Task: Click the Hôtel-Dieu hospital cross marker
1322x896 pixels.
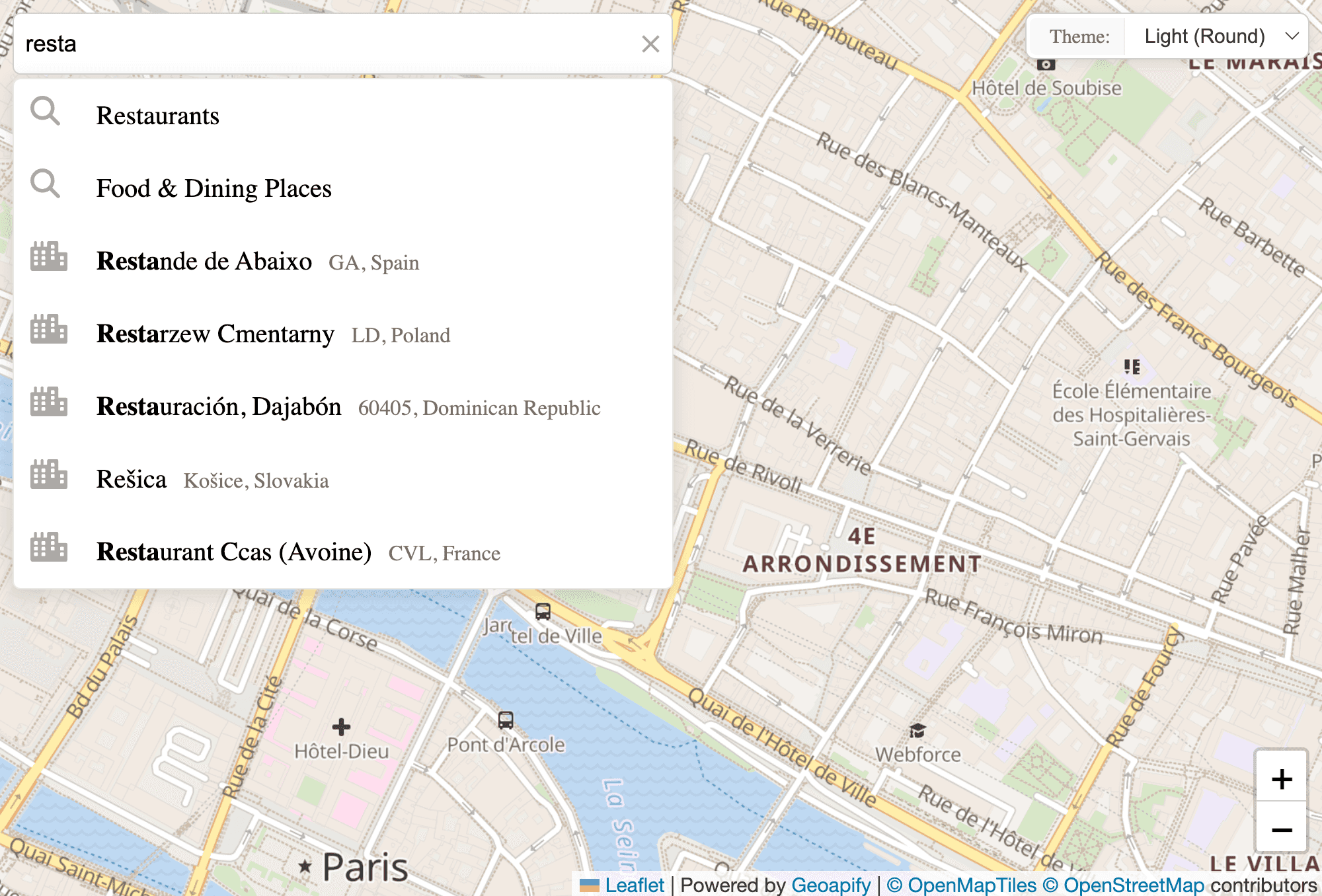Action: coord(341,727)
